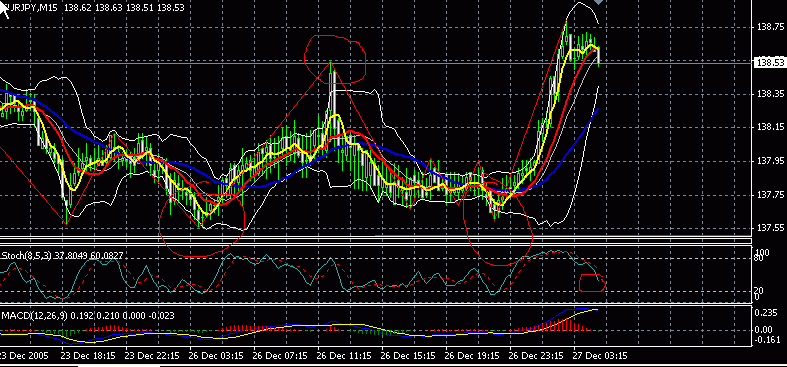Click the 26 Dec 11:15 time label
This screenshot has width=787, height=367.
coord(344,355)
